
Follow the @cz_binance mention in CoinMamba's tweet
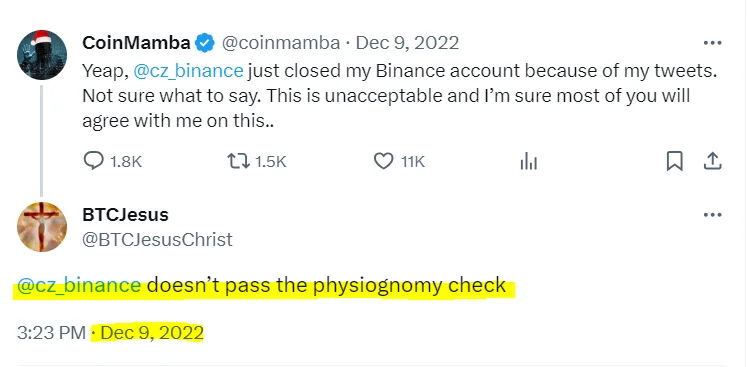coord(189,71)
